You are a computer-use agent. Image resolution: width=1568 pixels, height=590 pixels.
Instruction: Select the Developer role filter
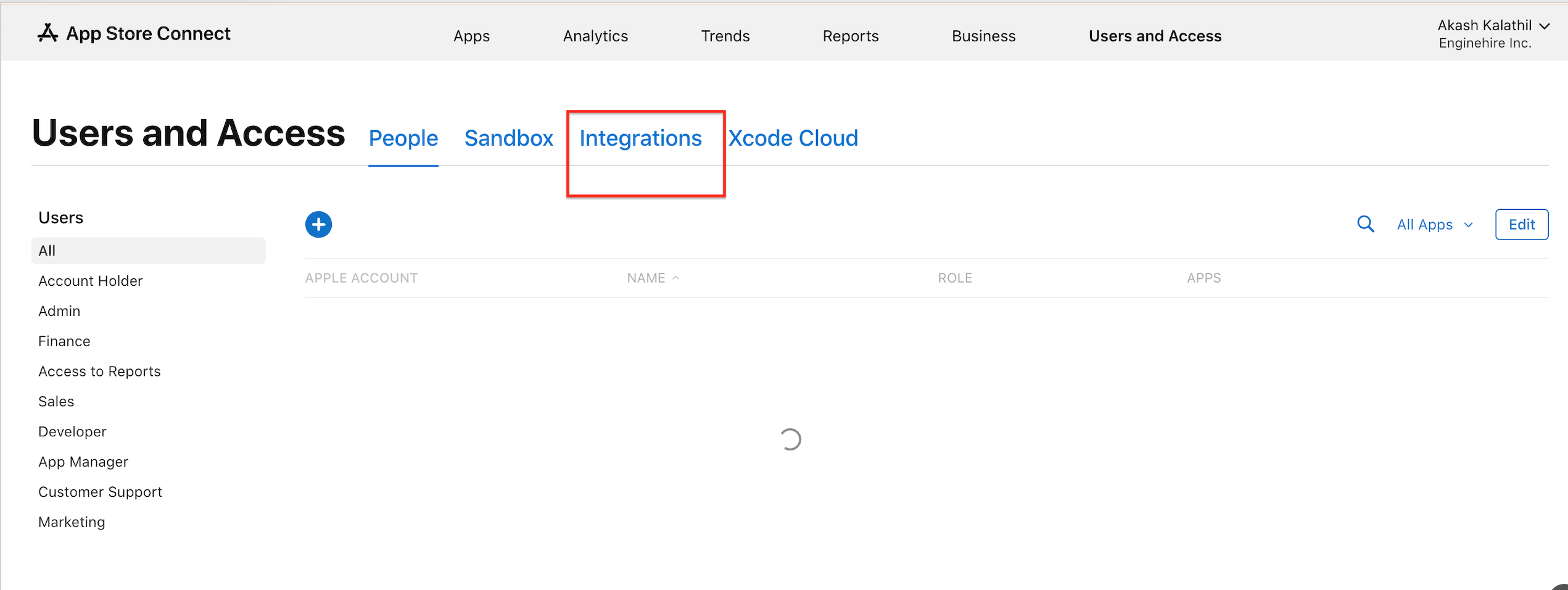(x=72, y=431)
